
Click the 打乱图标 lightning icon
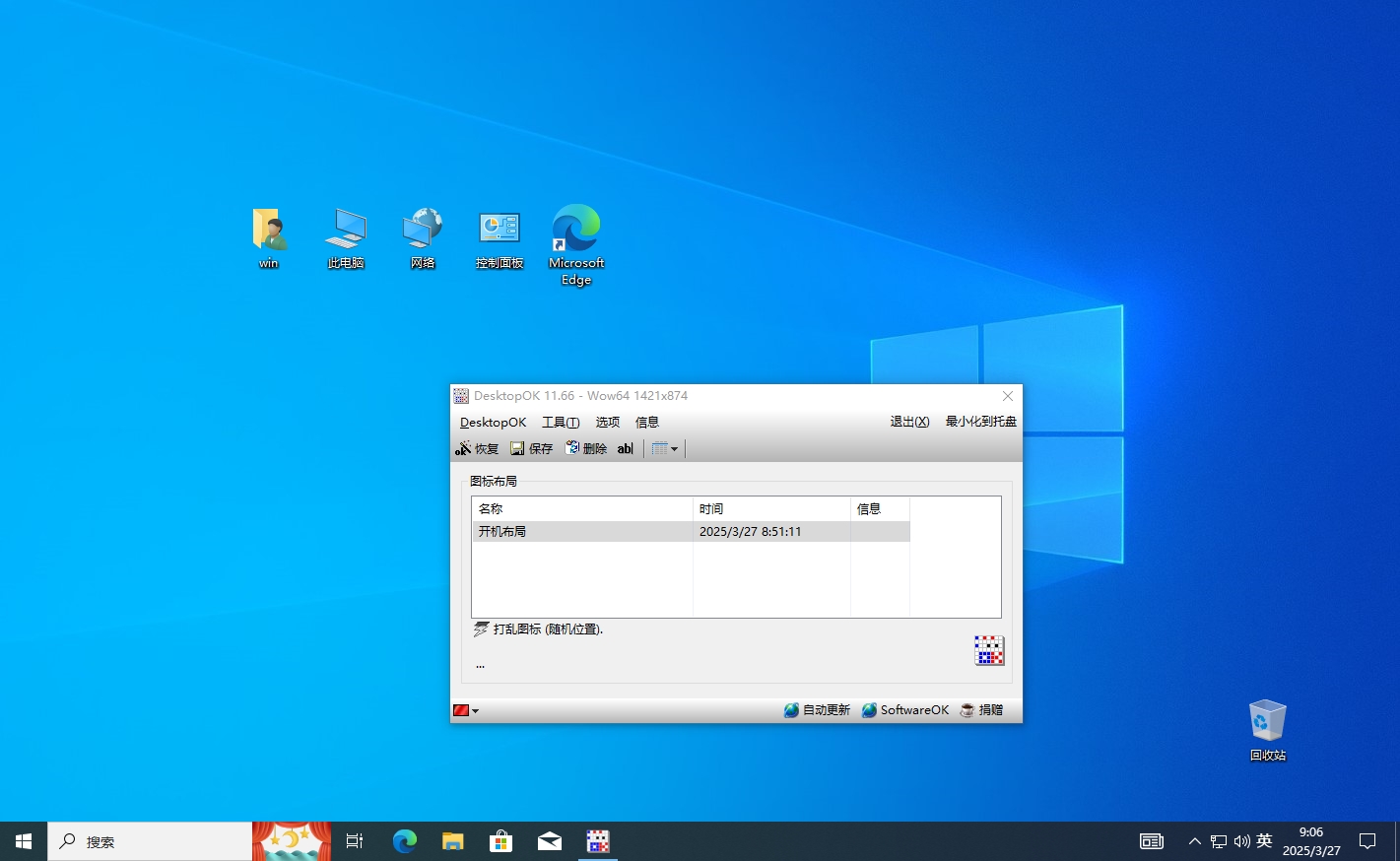coord(481,629)
